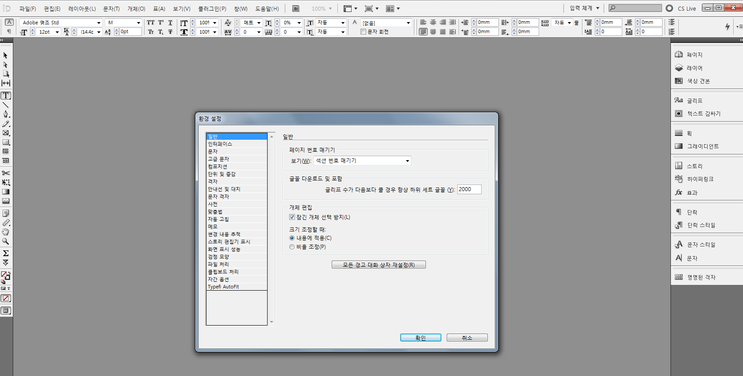Screen dimensions: 743x376
Task: Select the Gap tool
Action: 6,83
